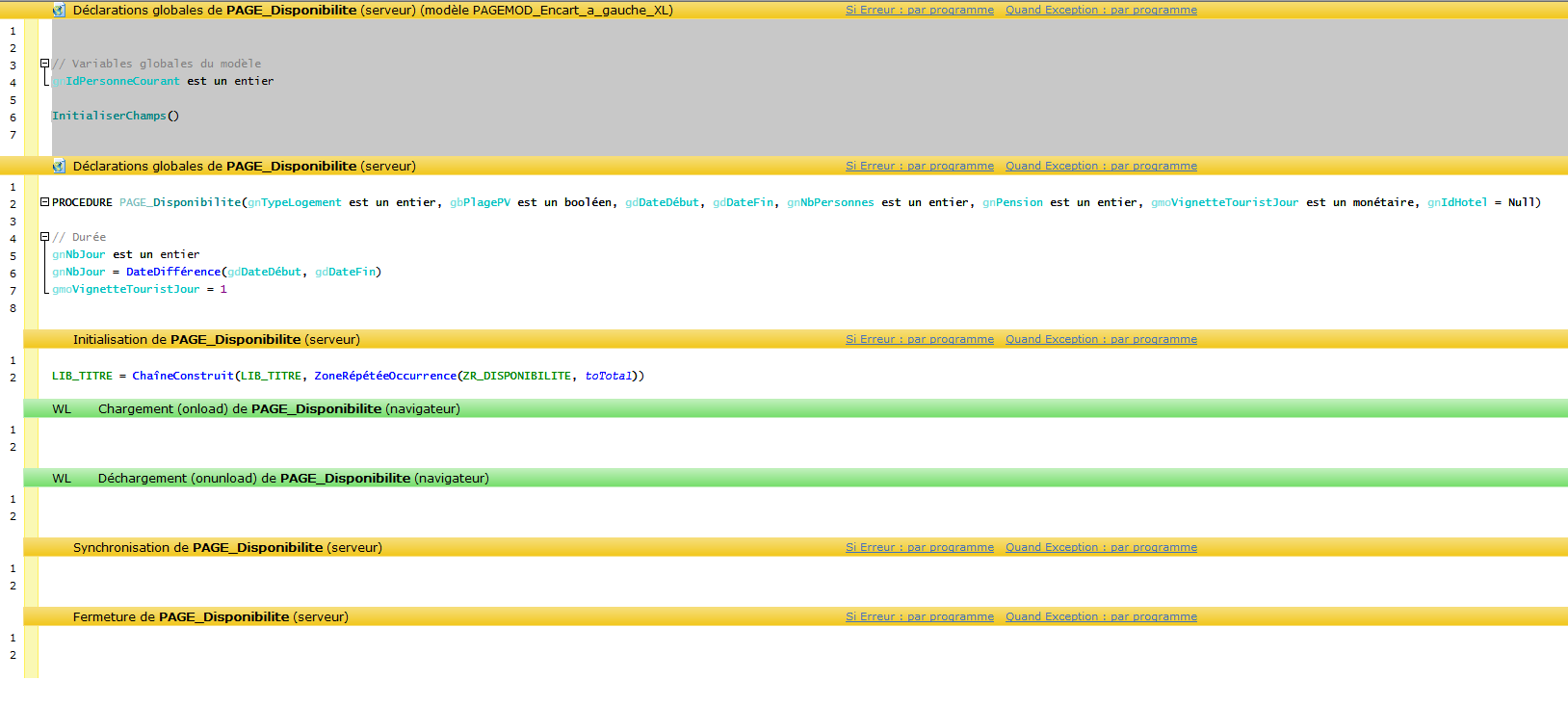
Task: Click the icon beside the second Déclarations globales header
Action: point(59,166)
